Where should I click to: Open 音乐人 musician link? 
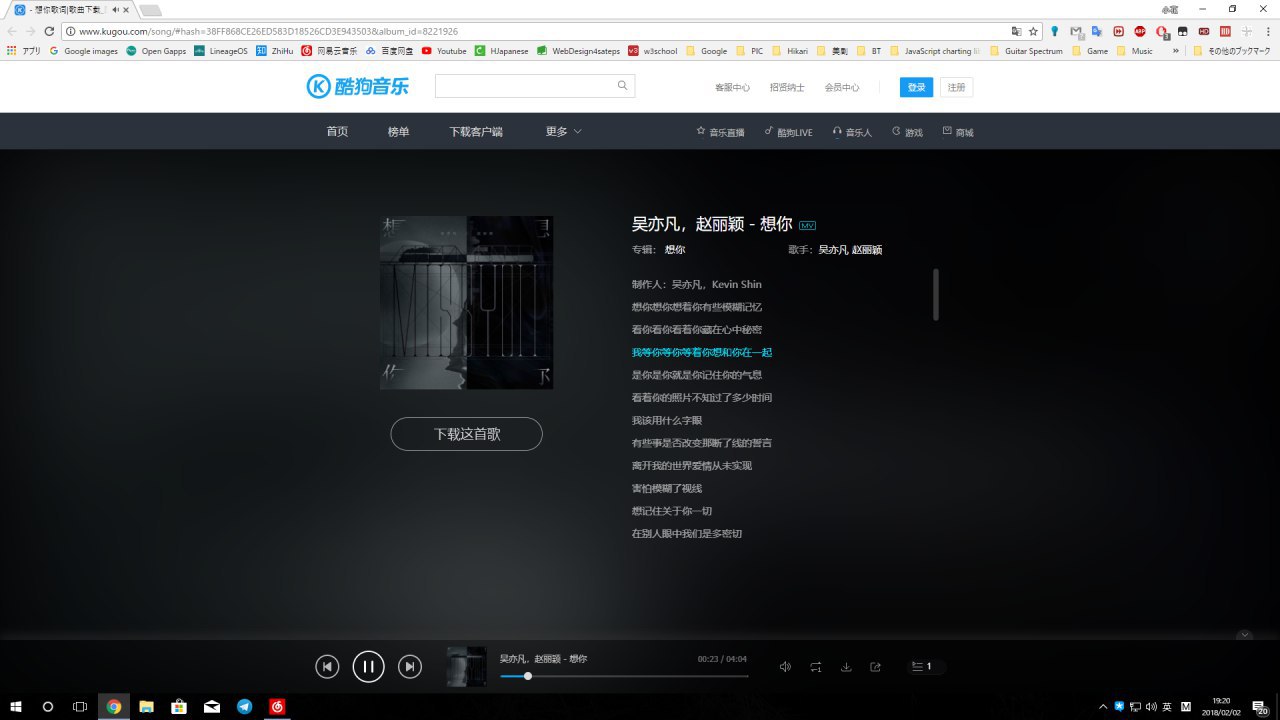tap(852, 132)
